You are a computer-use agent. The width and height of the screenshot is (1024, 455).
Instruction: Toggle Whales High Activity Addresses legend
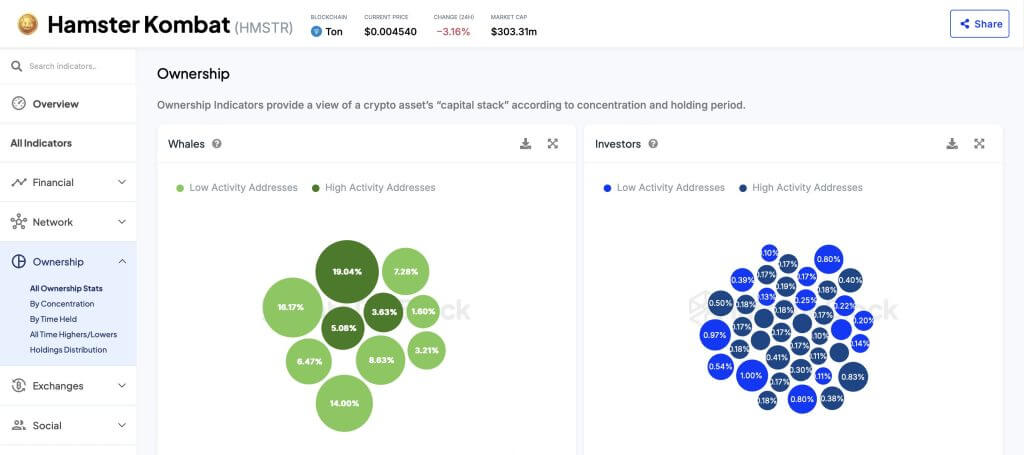click(374, 187)
